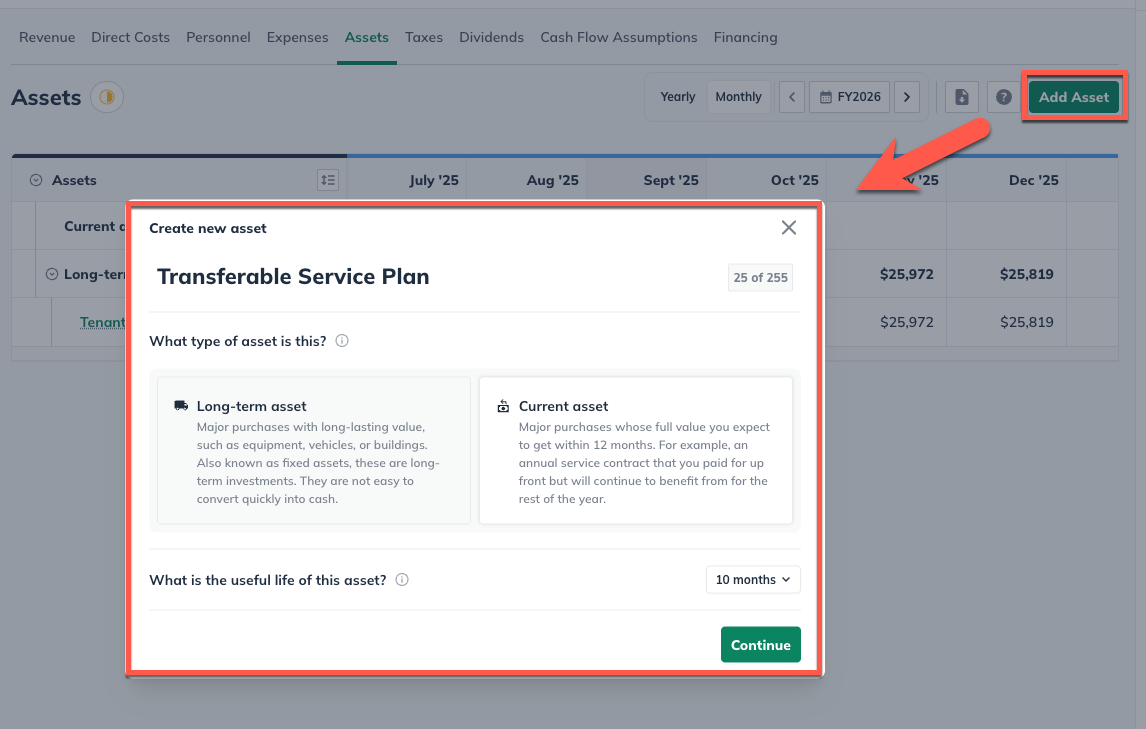Click the download icon in the toolbar
This screenshot has width=1146, height=729.
point(962,97)
